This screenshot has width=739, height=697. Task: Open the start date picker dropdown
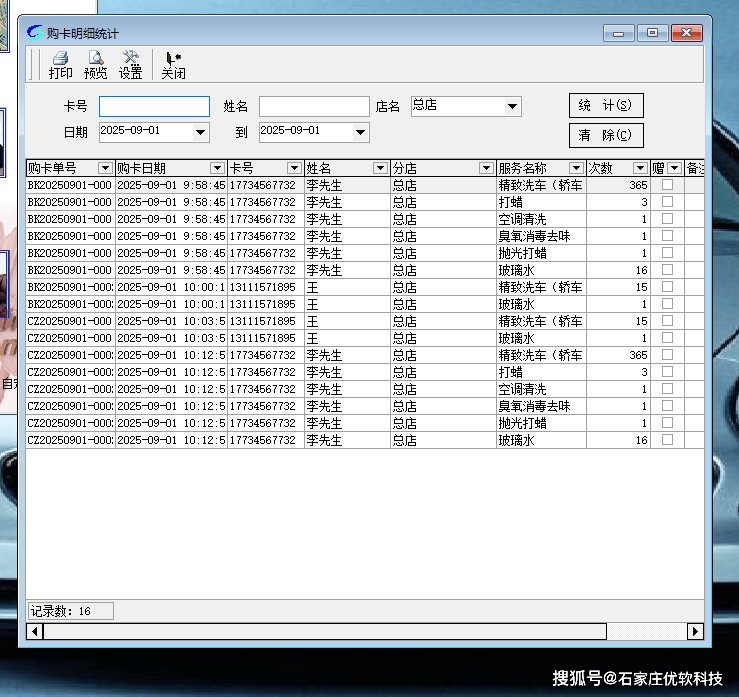tap(200, 132)
